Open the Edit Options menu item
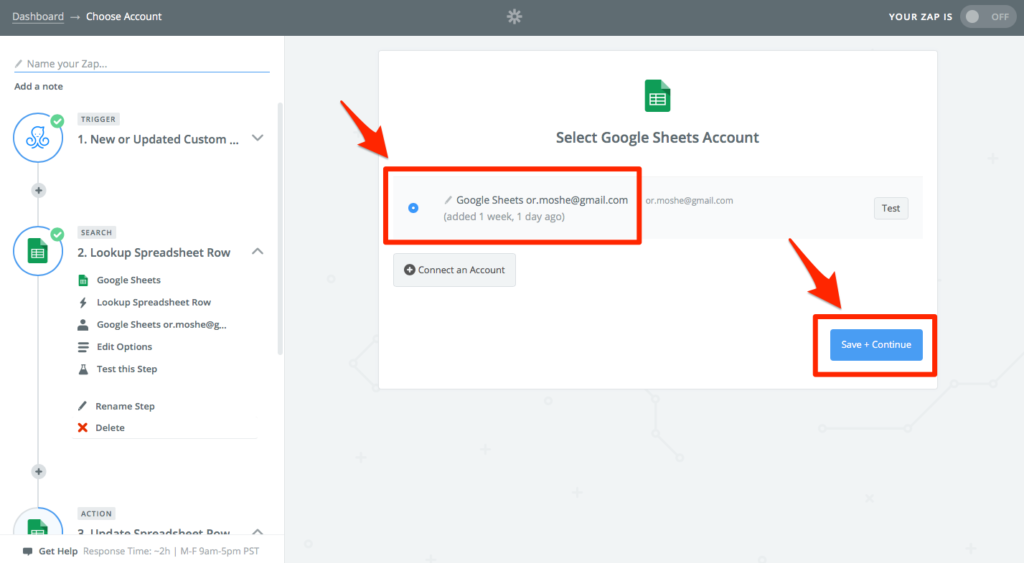This screenshot has height=563, width=1024. coord(124,347)
